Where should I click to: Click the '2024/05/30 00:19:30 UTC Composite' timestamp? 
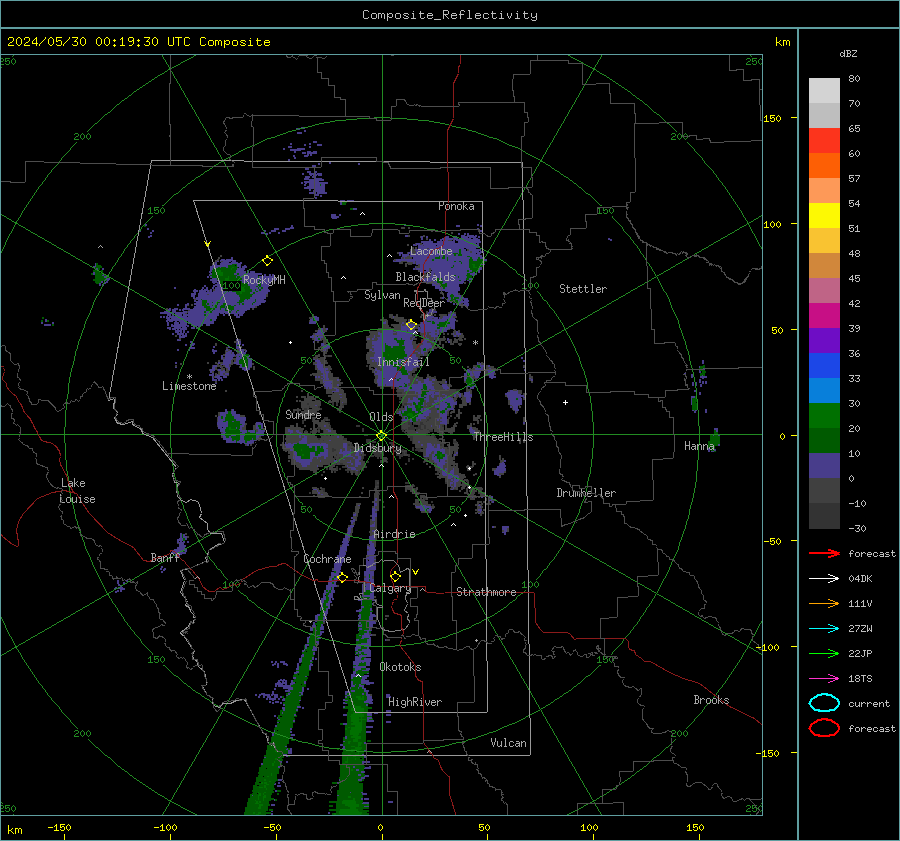[138, 42]
